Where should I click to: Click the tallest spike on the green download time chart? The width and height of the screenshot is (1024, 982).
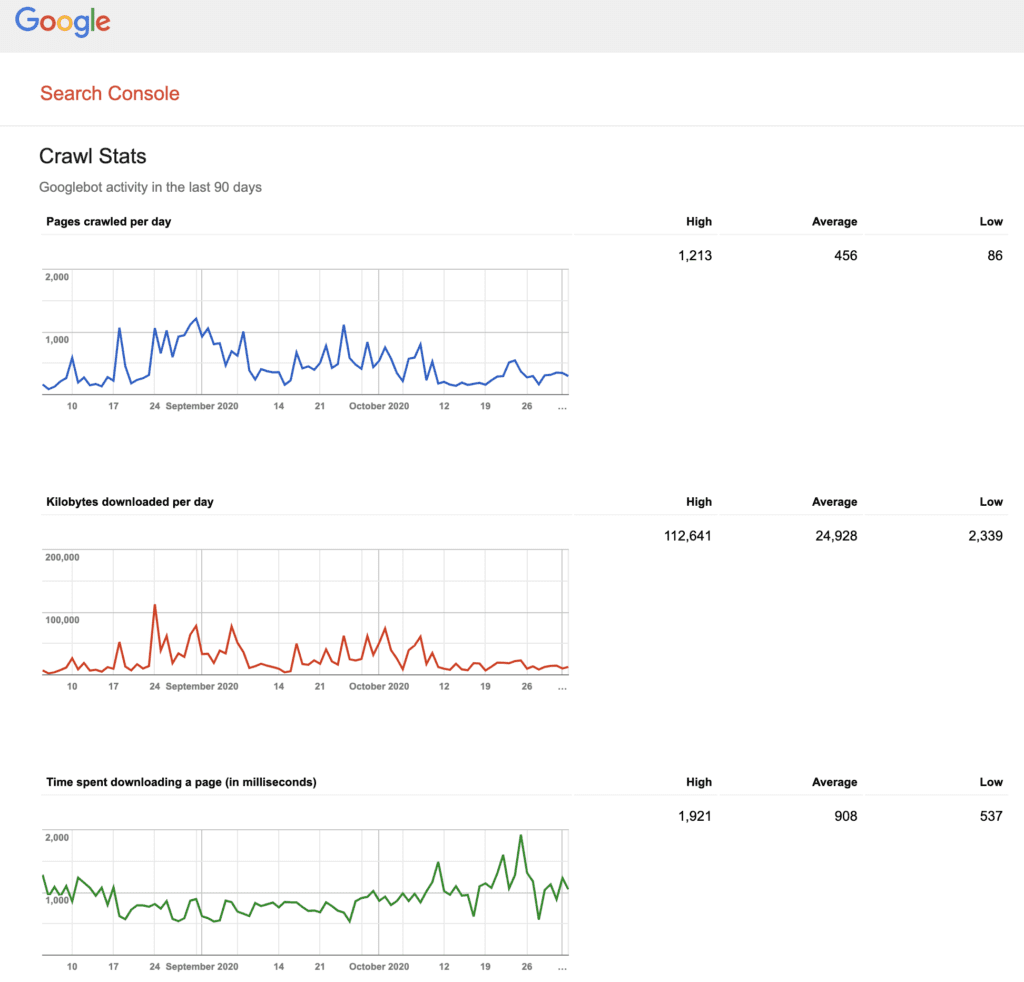(521, 836)
